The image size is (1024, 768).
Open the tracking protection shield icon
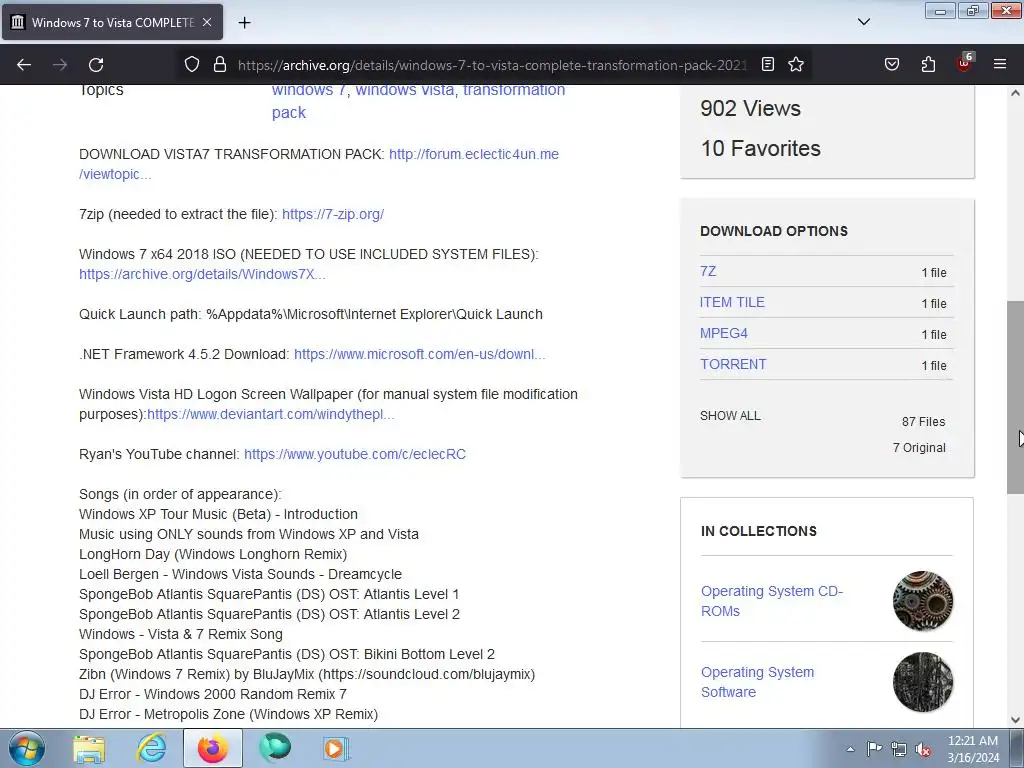(x=191, y=64)
